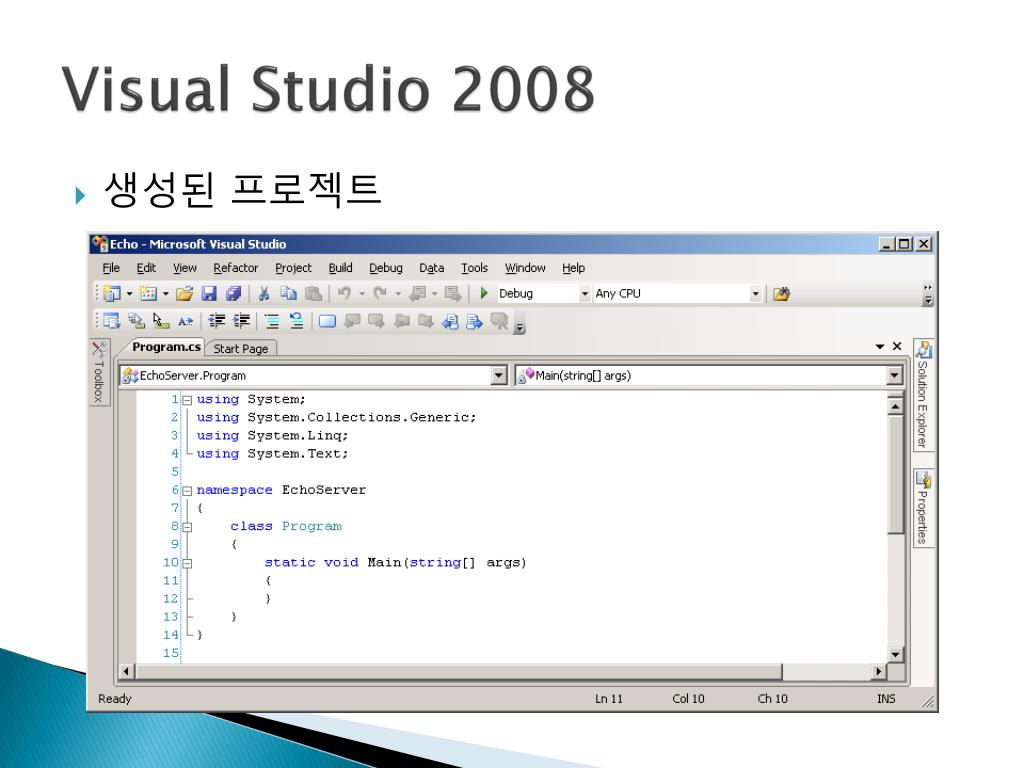1024x768 pixels.
Task: Click the Toggle Bookmark toolbar icon
Action: coord(327,321)
